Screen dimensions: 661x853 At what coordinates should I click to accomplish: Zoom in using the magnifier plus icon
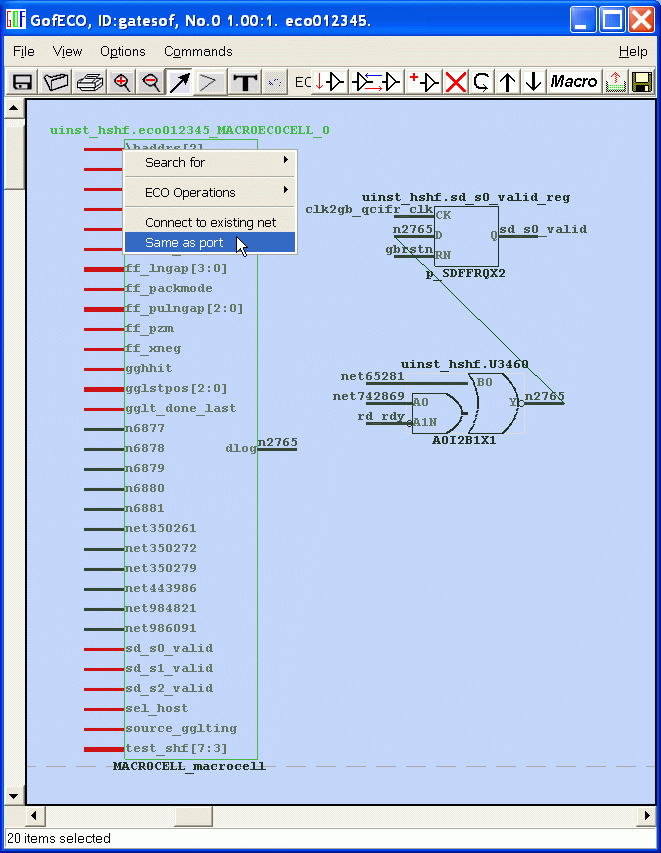[122, 82]
